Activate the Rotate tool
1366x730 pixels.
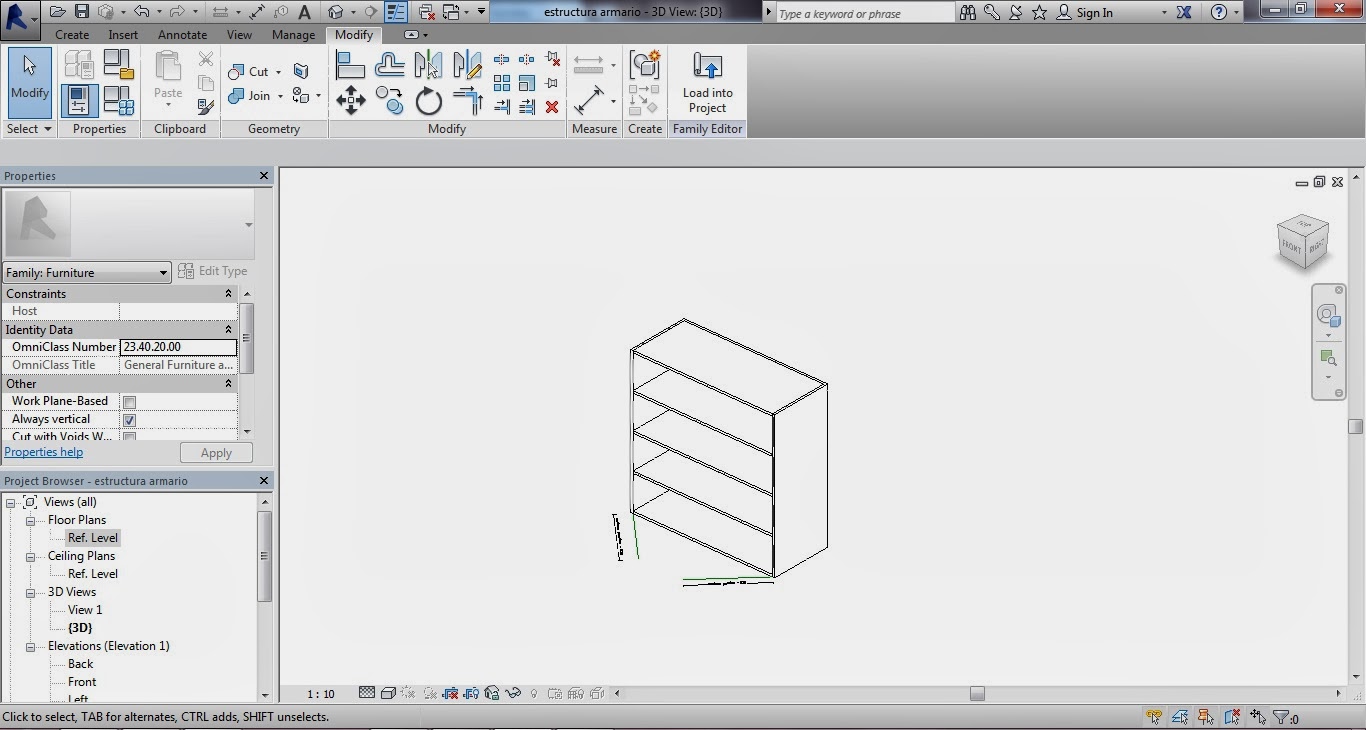(427, 101)
